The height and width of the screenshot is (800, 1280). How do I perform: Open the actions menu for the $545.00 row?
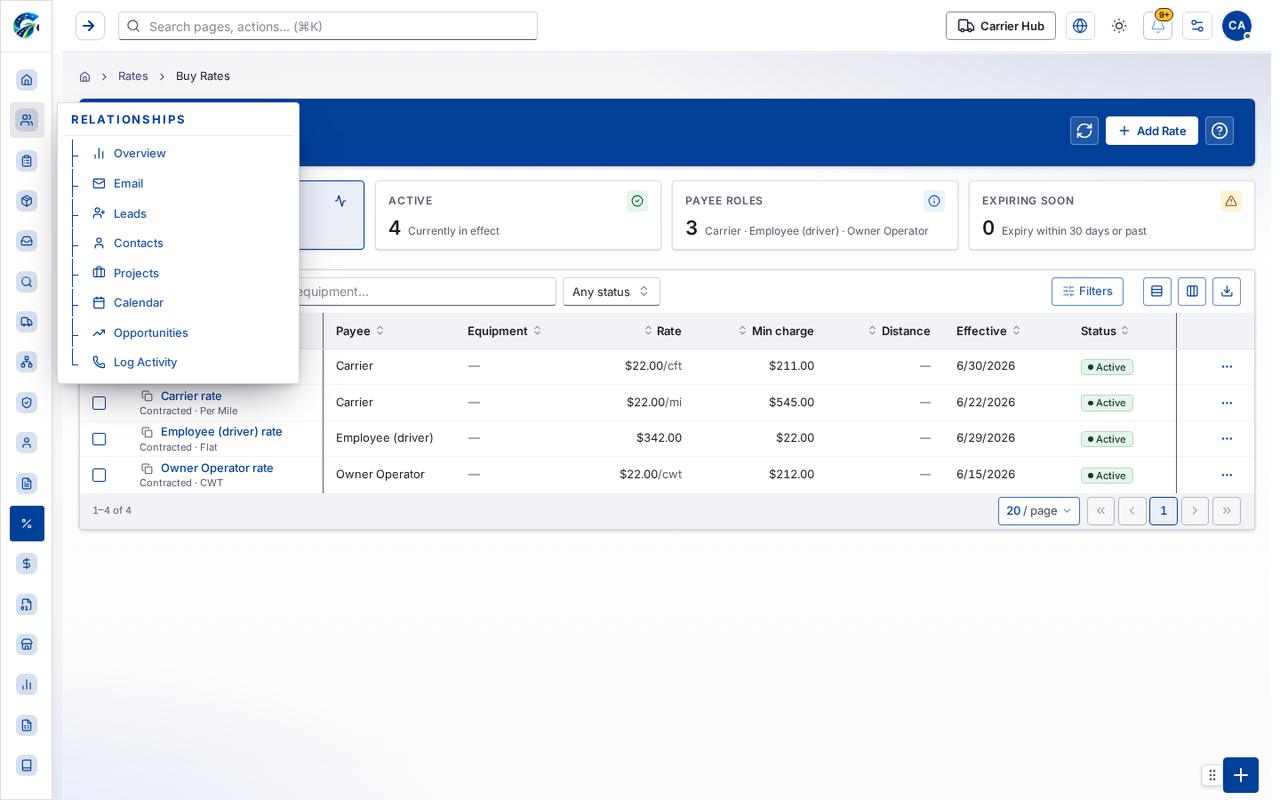pyautogui.click(x=1226, y=403)
